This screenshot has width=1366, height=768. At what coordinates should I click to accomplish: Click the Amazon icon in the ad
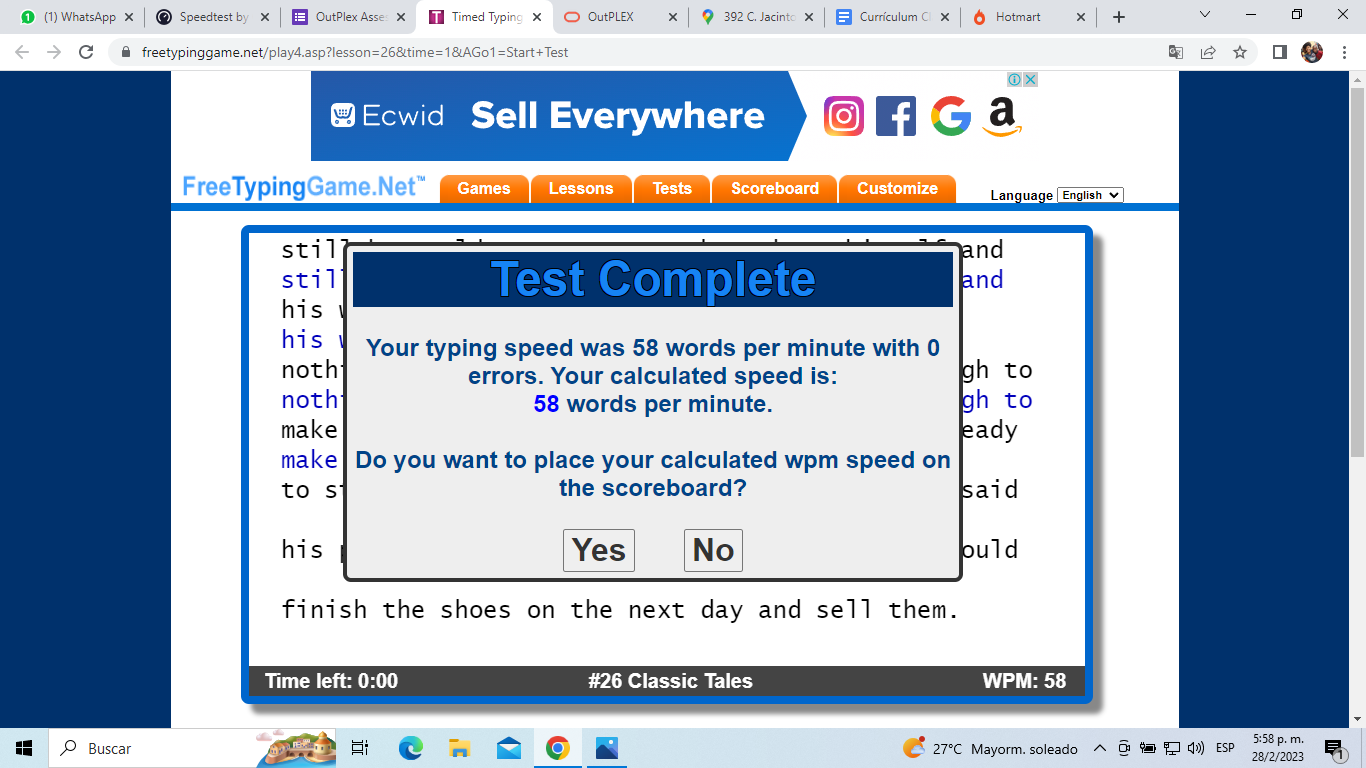pos(1002,116)
